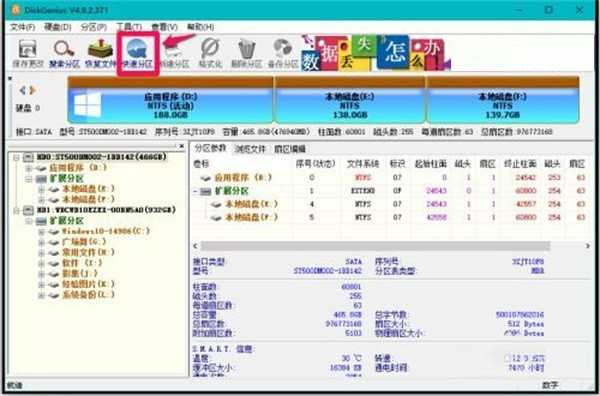The height and width of the screenshot is (396, 600).
Task: Expand local disk (F:) tree node
Action: coord(41,199)
